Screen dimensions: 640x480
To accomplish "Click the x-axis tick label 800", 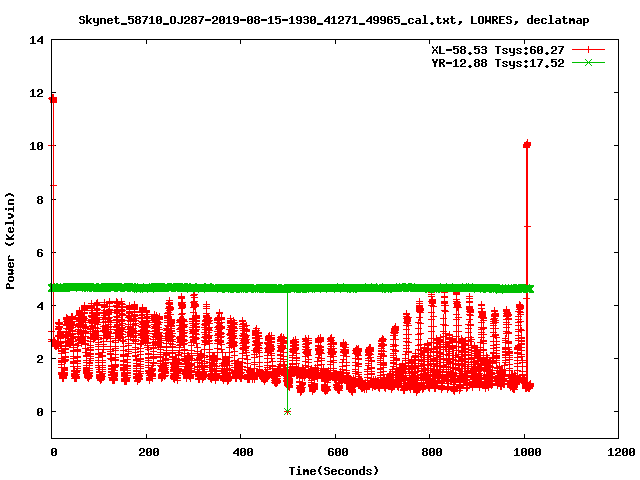I will [x=432, y=452].
